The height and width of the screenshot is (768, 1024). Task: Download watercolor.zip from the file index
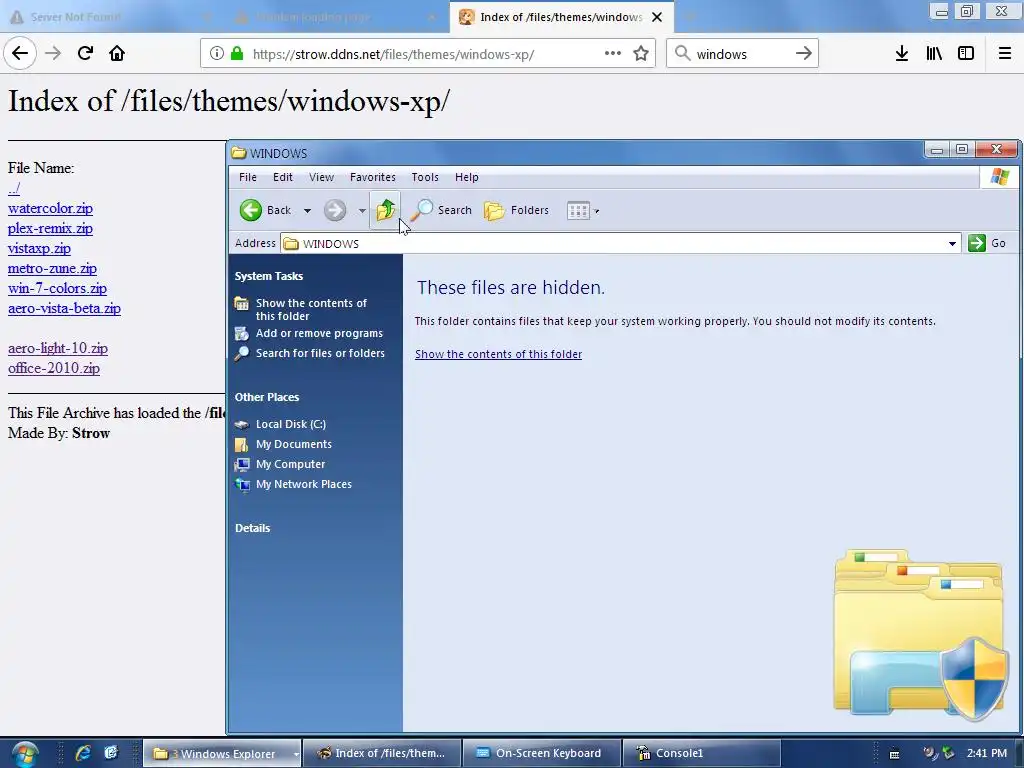(x=50, y=208)
